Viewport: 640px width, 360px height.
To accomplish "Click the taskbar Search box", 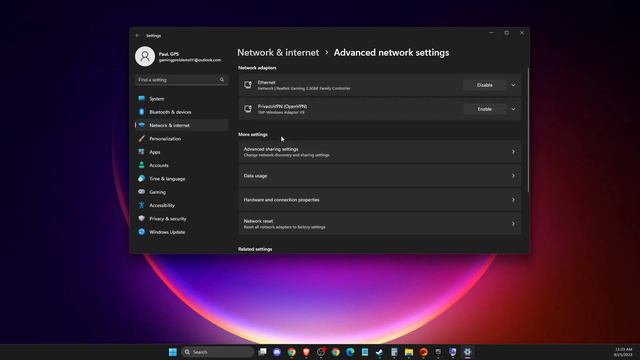I will tap(218, 352).
